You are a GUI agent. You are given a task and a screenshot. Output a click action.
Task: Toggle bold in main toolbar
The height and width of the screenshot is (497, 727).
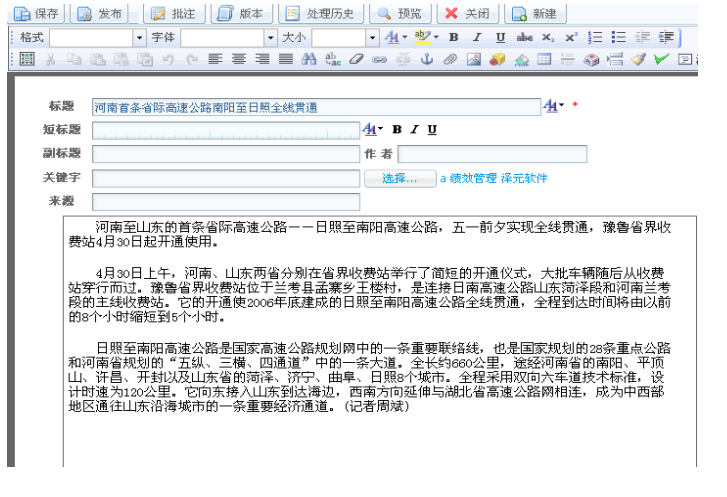point(453,38)
